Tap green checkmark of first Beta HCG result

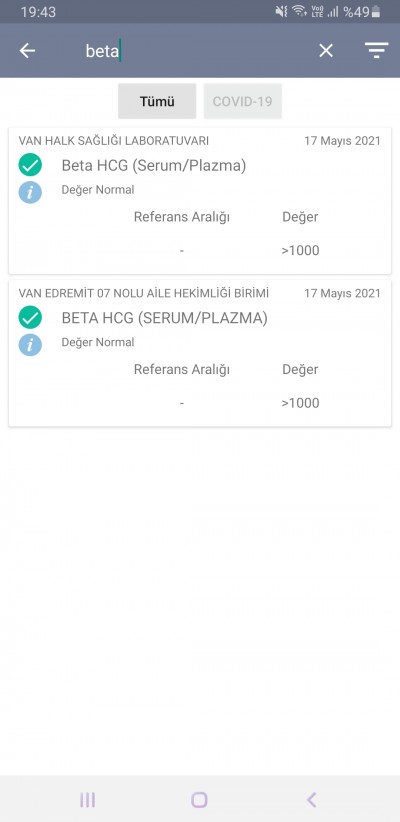click(30, 165)
